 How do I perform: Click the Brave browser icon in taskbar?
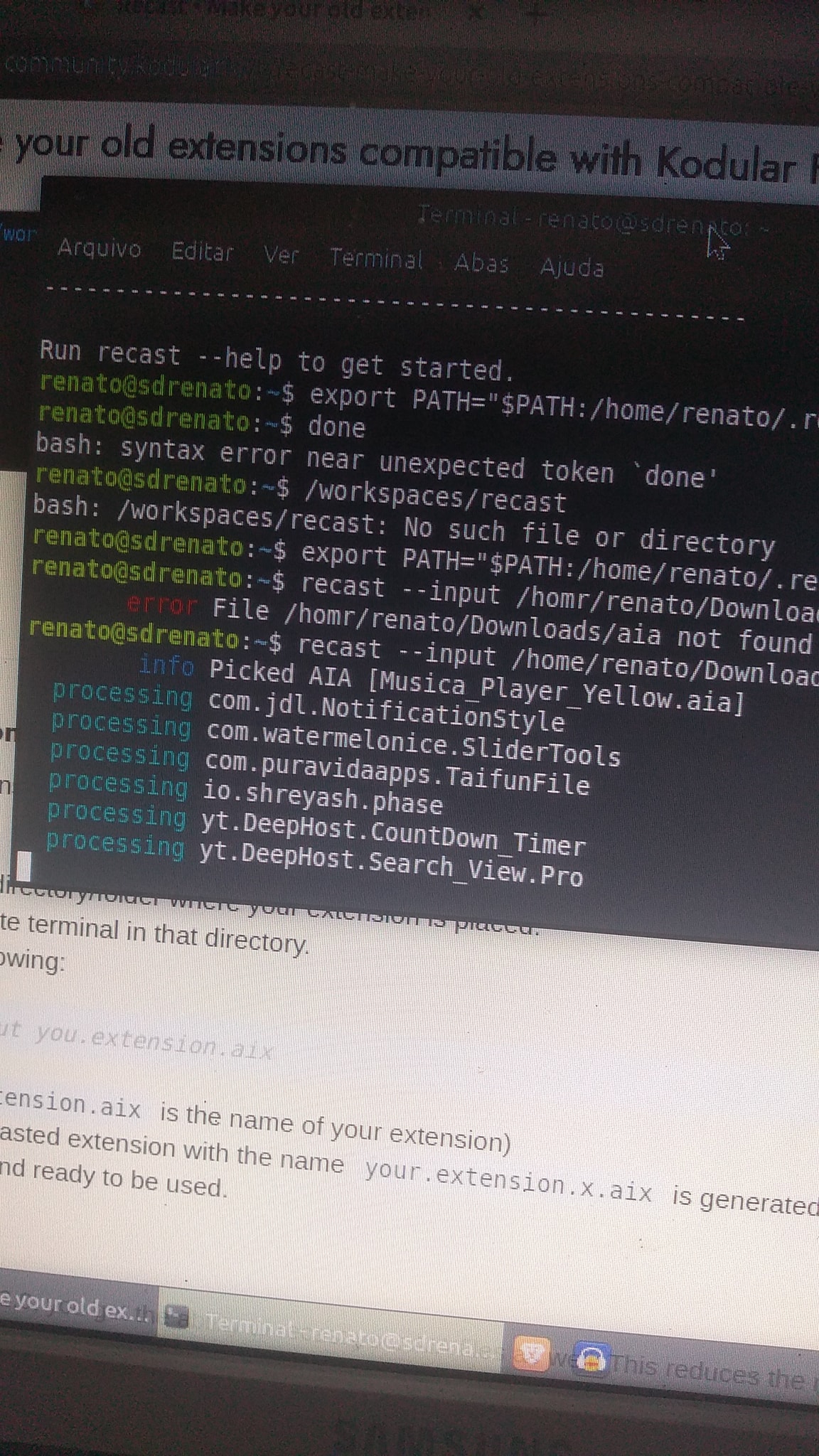pyautogui.click(x=530, y=1354)
